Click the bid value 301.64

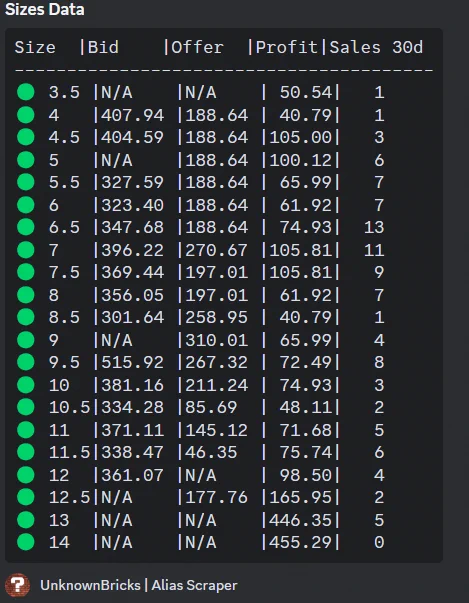point(133,318)
